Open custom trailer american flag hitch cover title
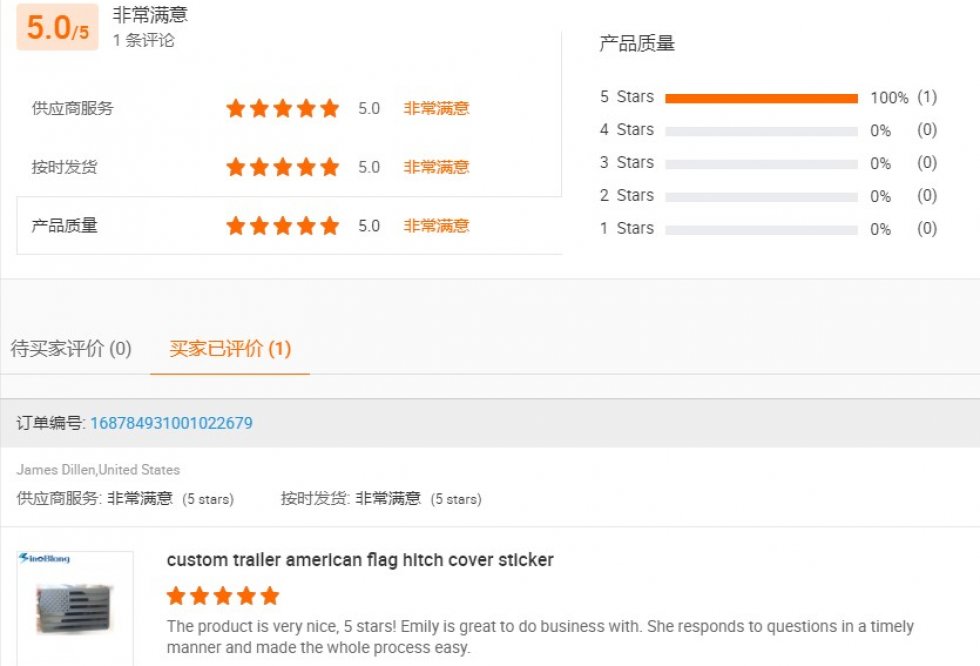The height and width of the screenshot is (666, 980). pos(360,560)
